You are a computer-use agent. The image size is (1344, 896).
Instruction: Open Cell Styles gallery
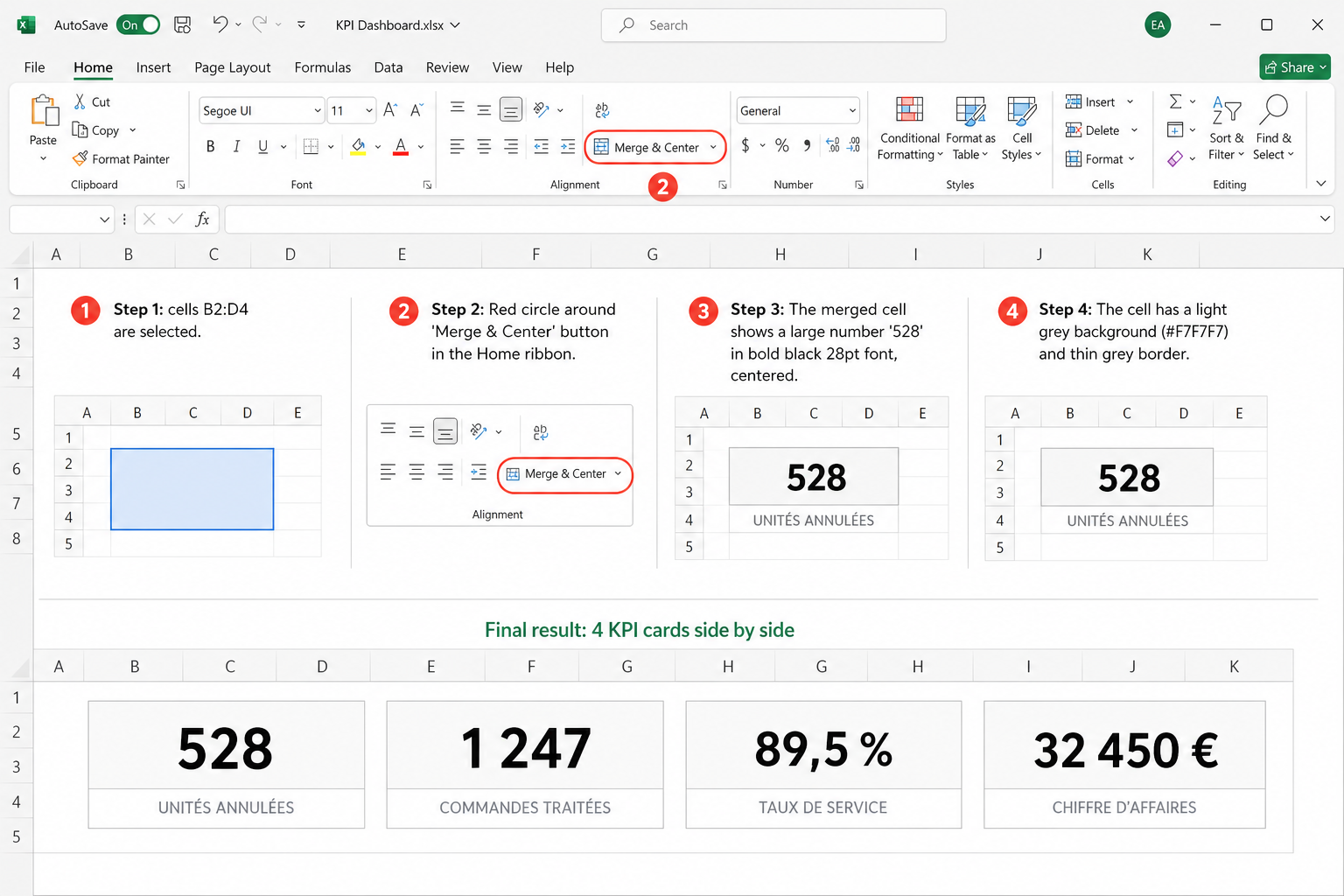(1021, 128)
